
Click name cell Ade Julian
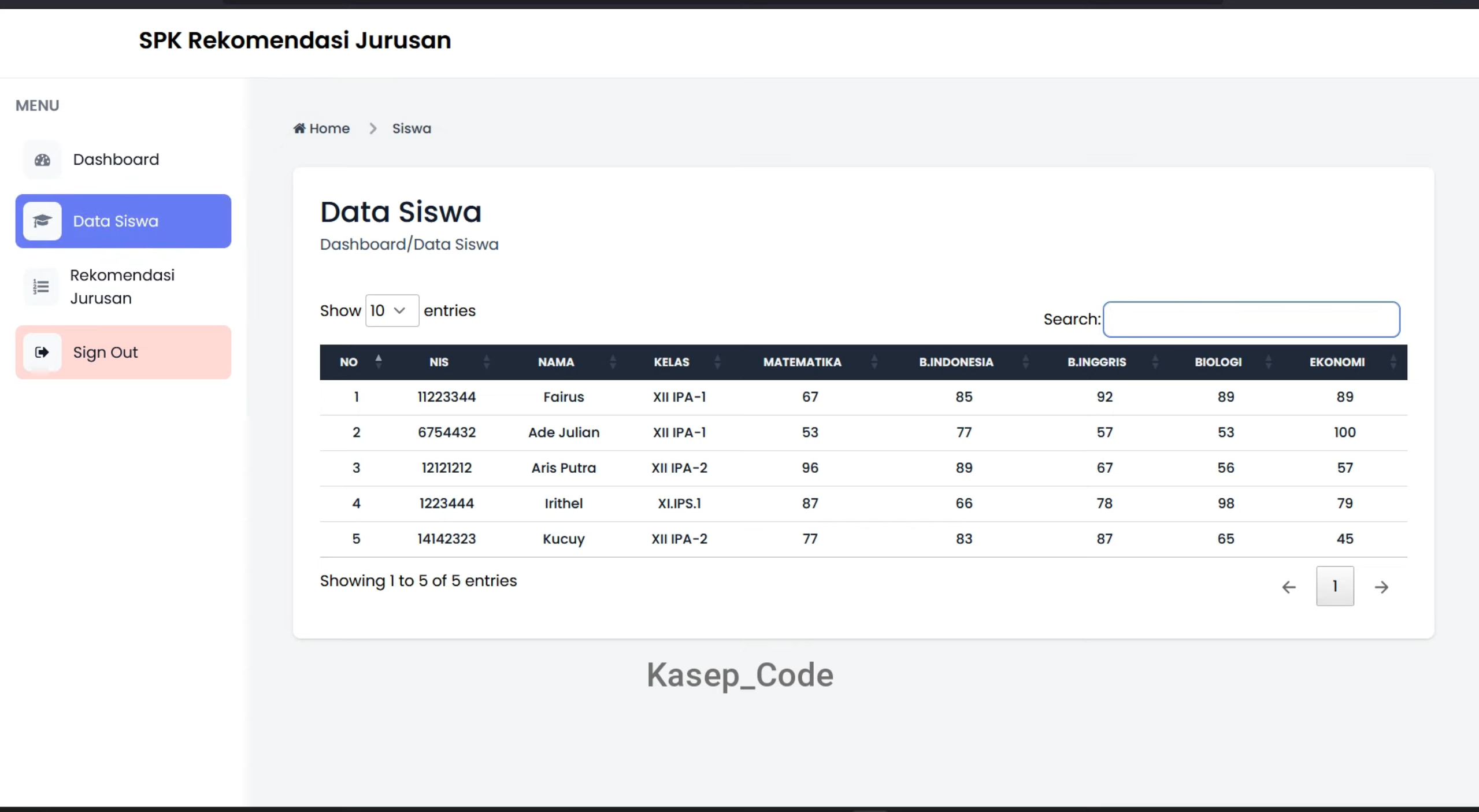[x=564, y=432]
